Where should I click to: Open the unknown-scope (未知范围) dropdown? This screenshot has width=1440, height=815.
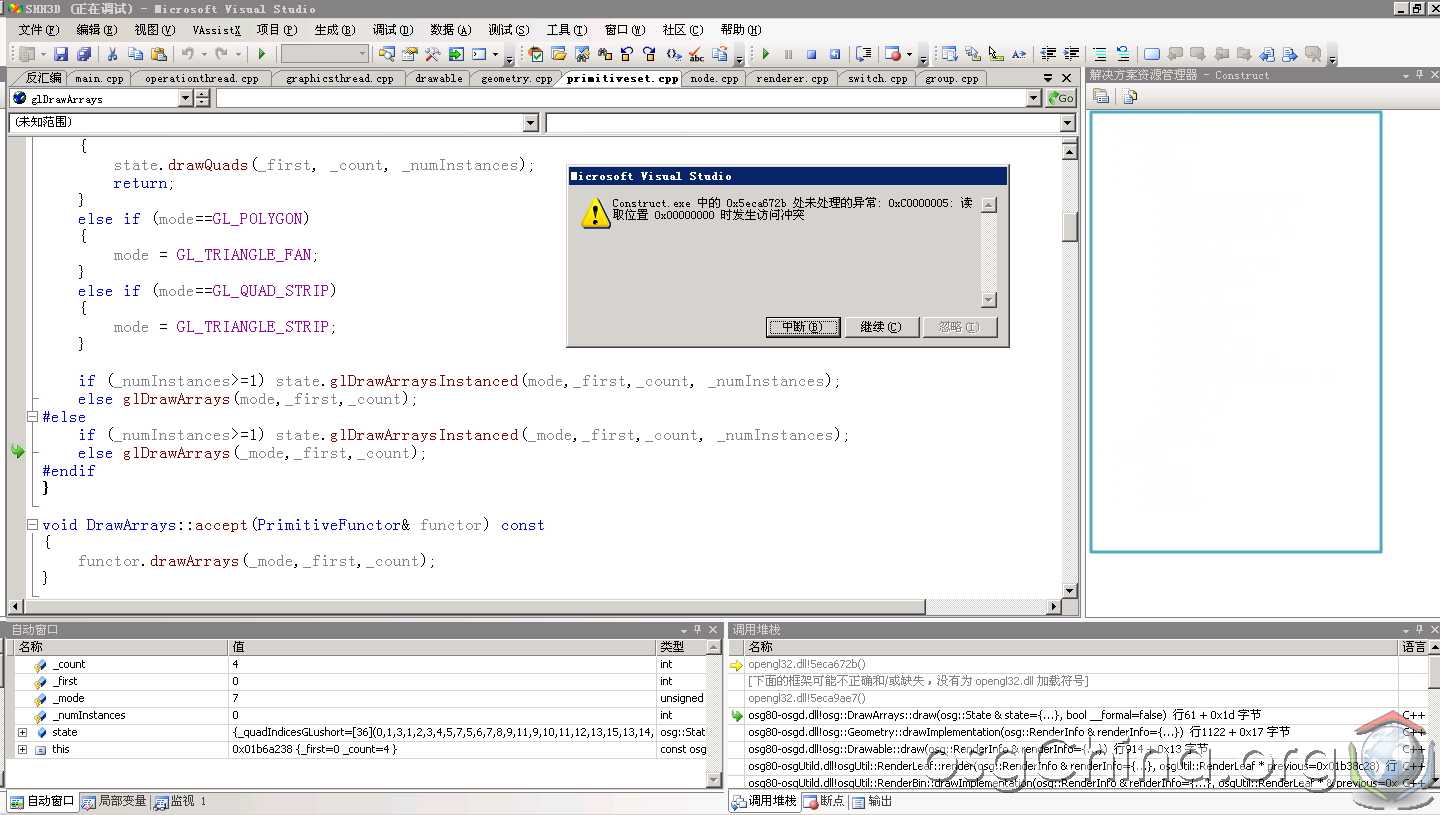531,122
